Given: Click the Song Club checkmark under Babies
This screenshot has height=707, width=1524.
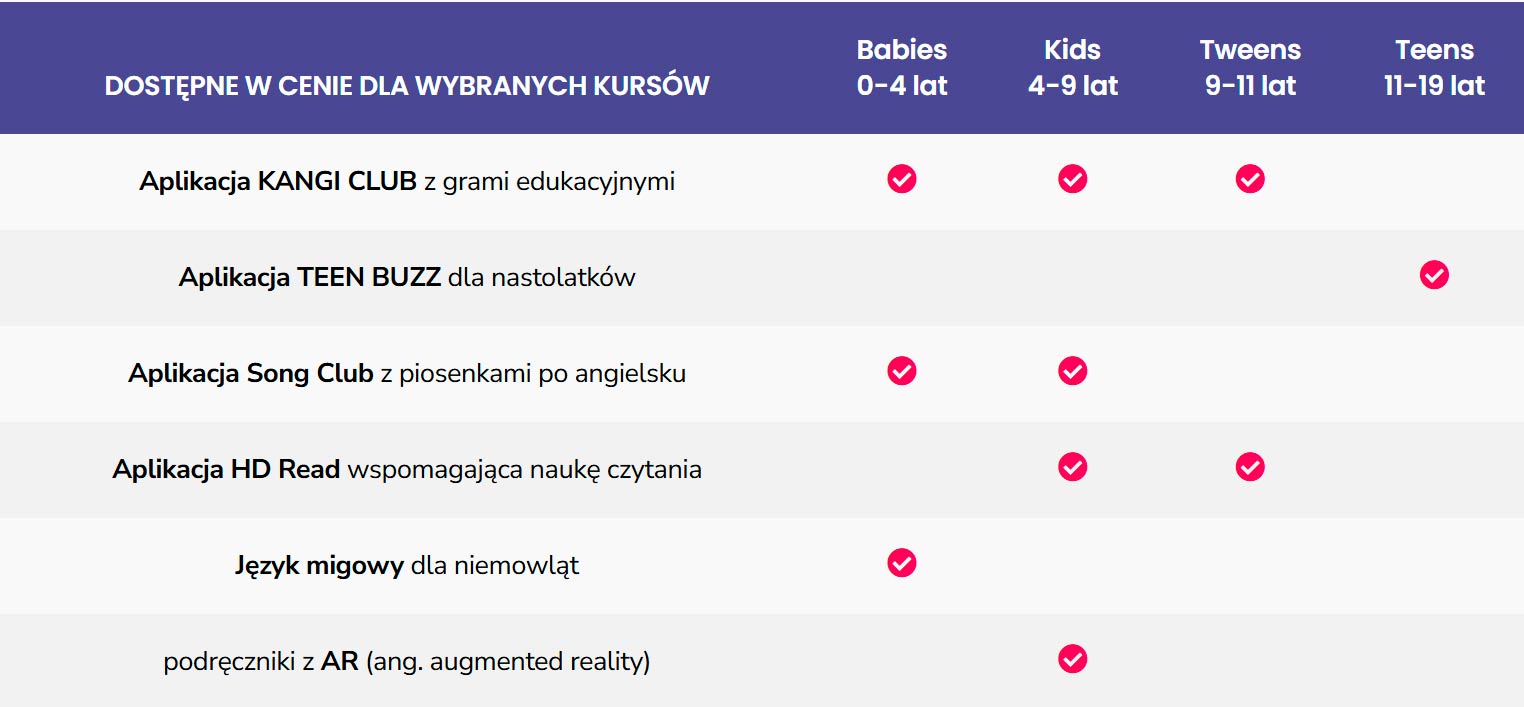Looking at the screenshot, I should pyautogui.click(x=902, y=371).
